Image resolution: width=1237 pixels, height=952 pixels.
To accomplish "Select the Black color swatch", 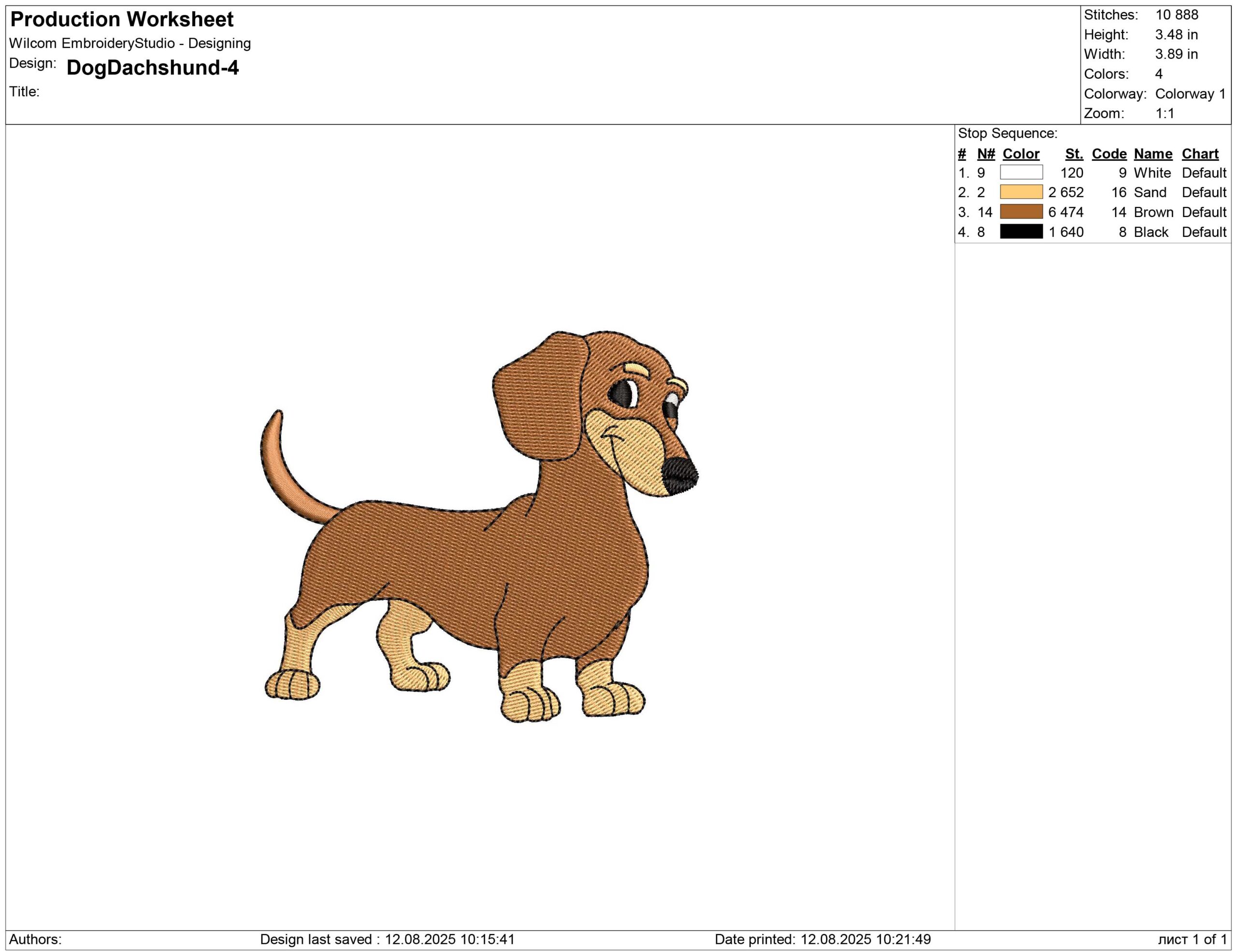I will point(1021,231).
